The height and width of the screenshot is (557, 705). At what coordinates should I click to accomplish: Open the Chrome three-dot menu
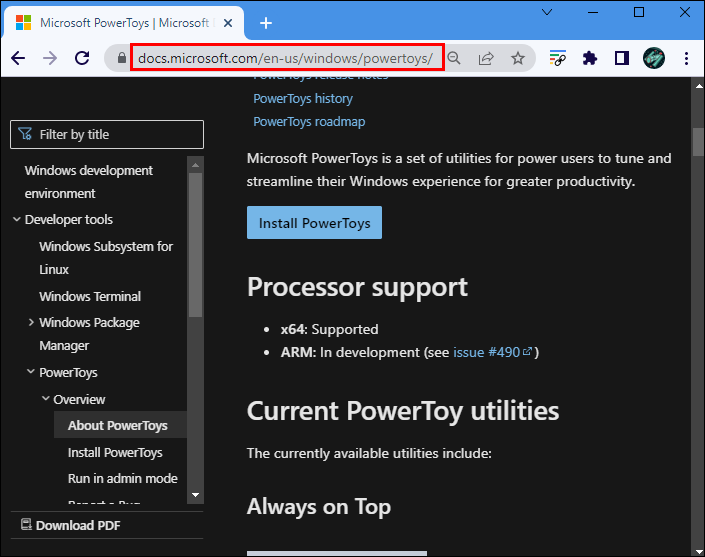(686, 58)
